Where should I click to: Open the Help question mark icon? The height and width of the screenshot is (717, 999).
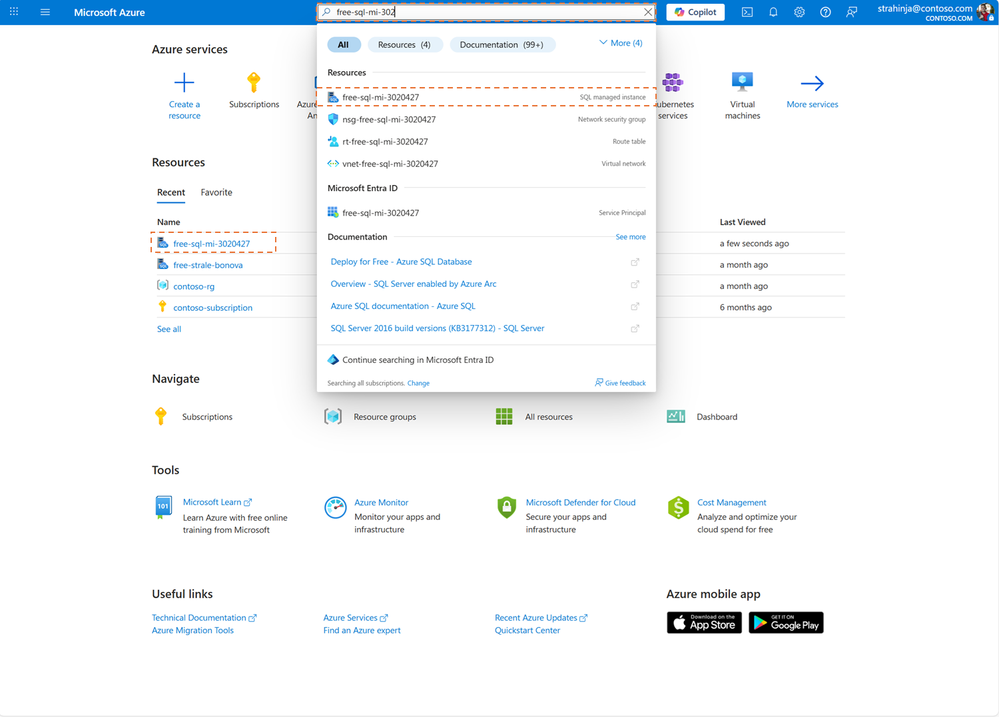coord(825,12)
